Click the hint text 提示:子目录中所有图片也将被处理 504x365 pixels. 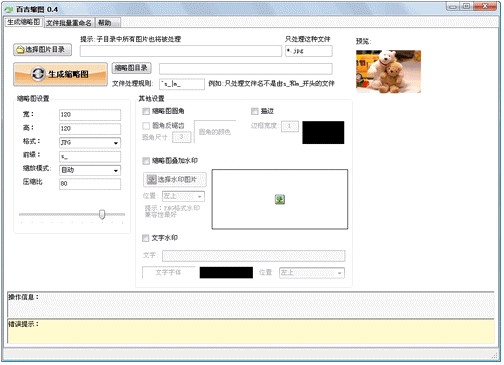tap(131, 39)
